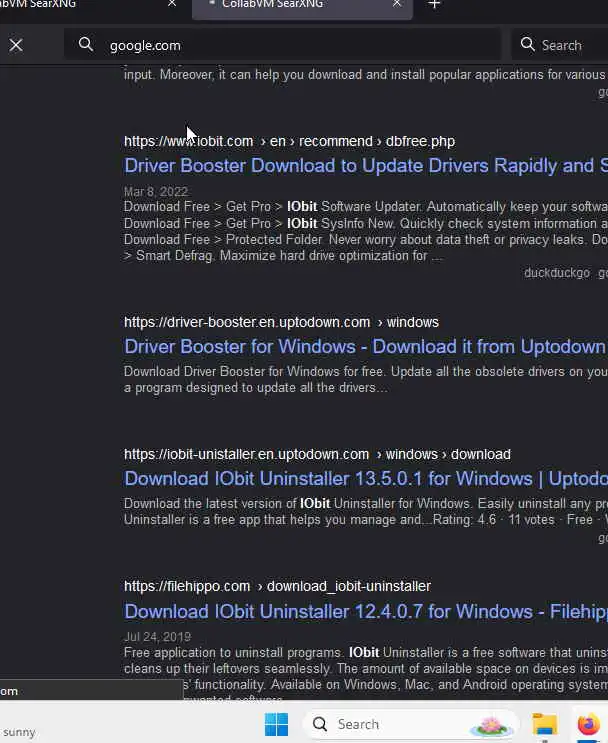Open Driver Booster Download to Update Drivers link
This screenshot has width=608, height=743.
(366, 166)
